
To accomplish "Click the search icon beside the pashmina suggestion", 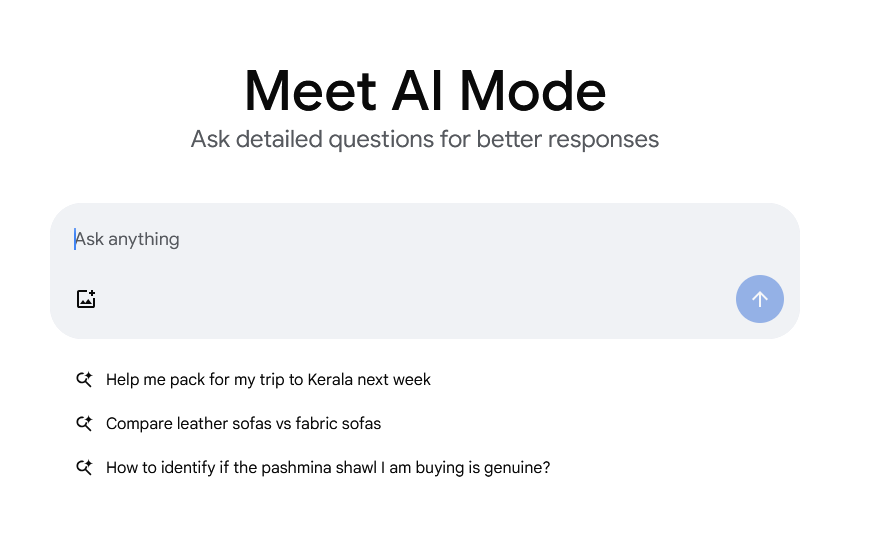I will [x=85, y=468].
